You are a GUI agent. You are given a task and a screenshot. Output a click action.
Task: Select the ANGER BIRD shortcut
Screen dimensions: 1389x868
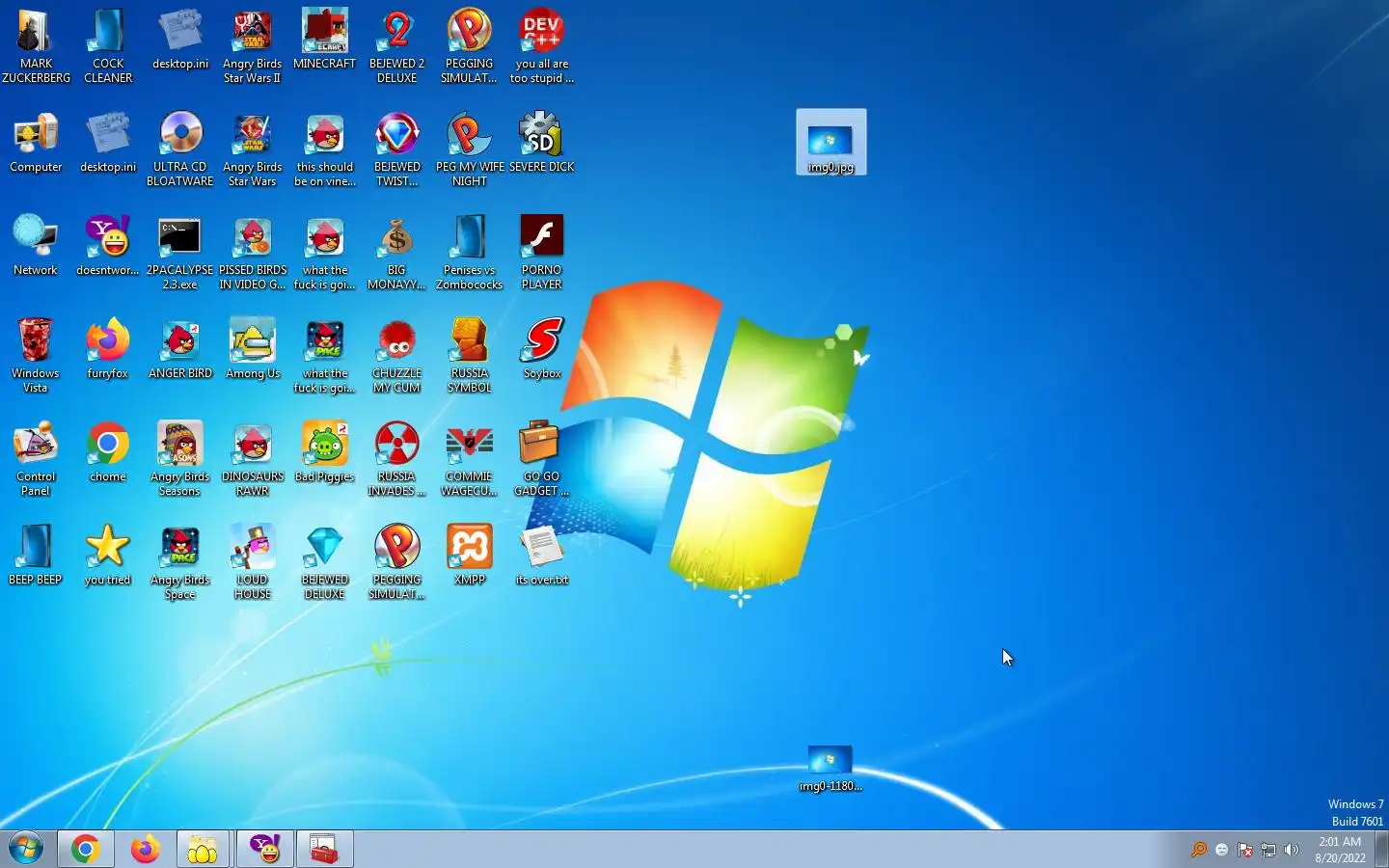tap(180, 349)
